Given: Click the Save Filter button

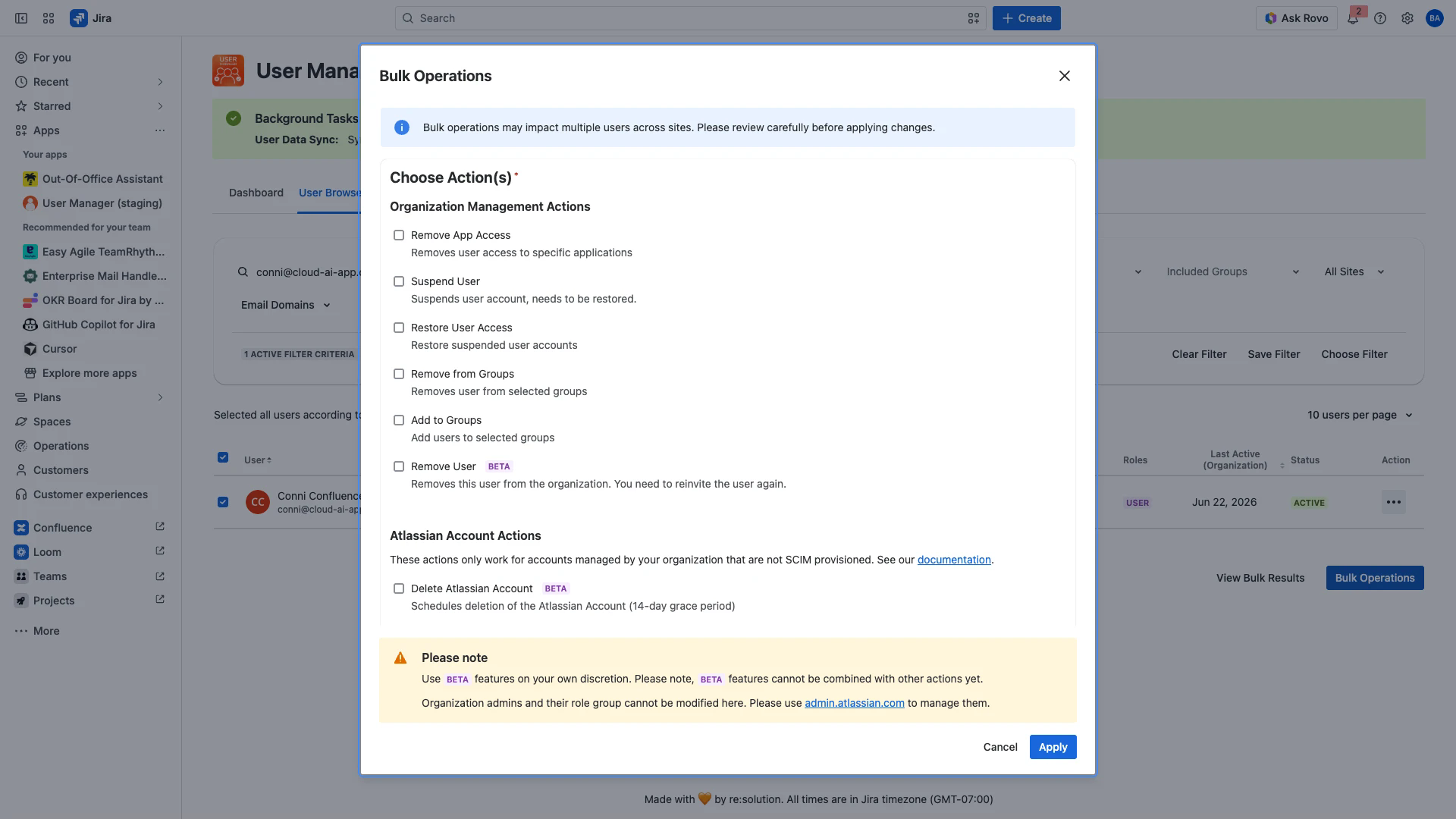Looking at the screenshot, I should coord(1274,354).
